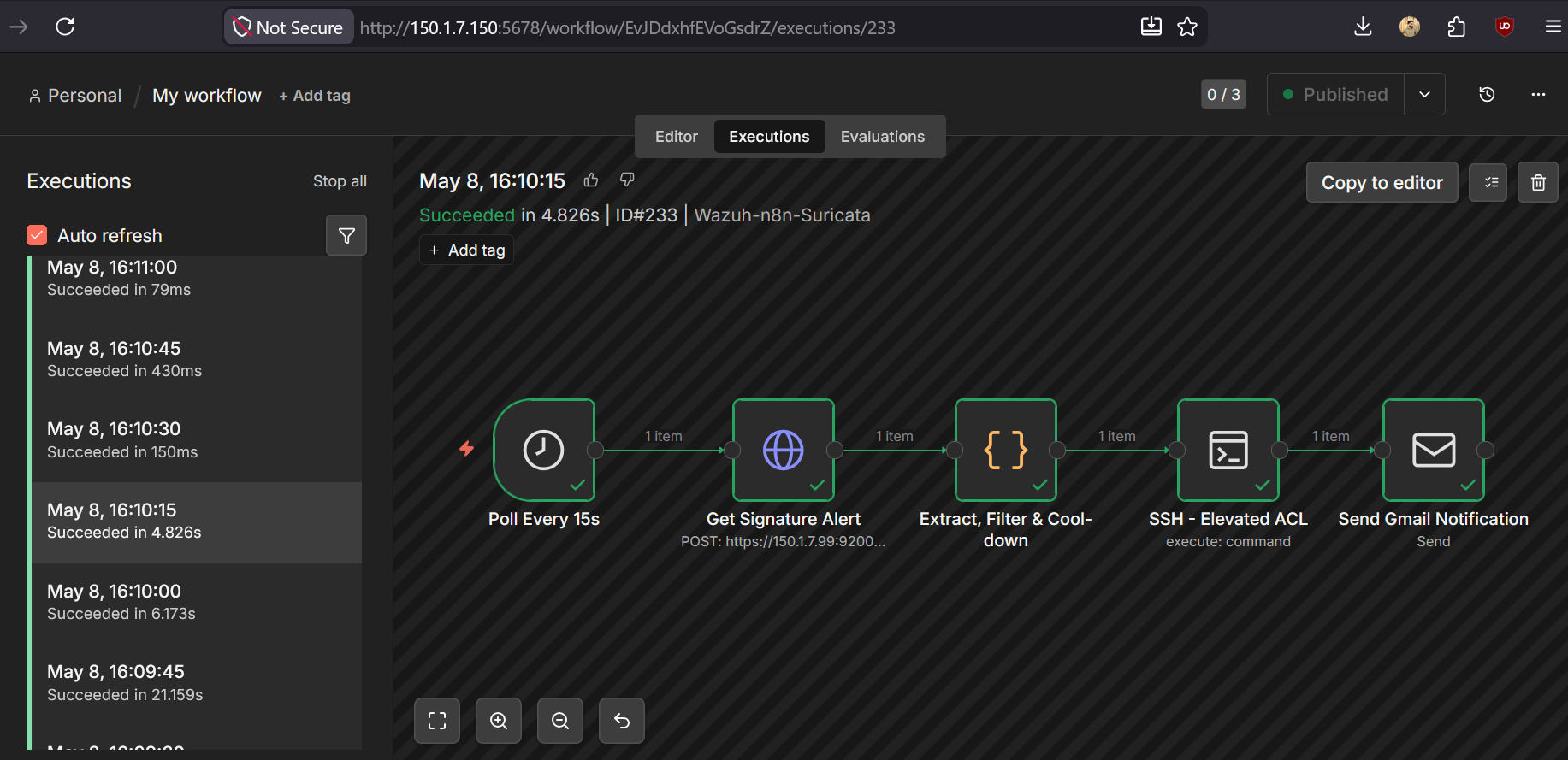Zoom out on the canvas
This screenshot has height=760, width=1568.
560,721
